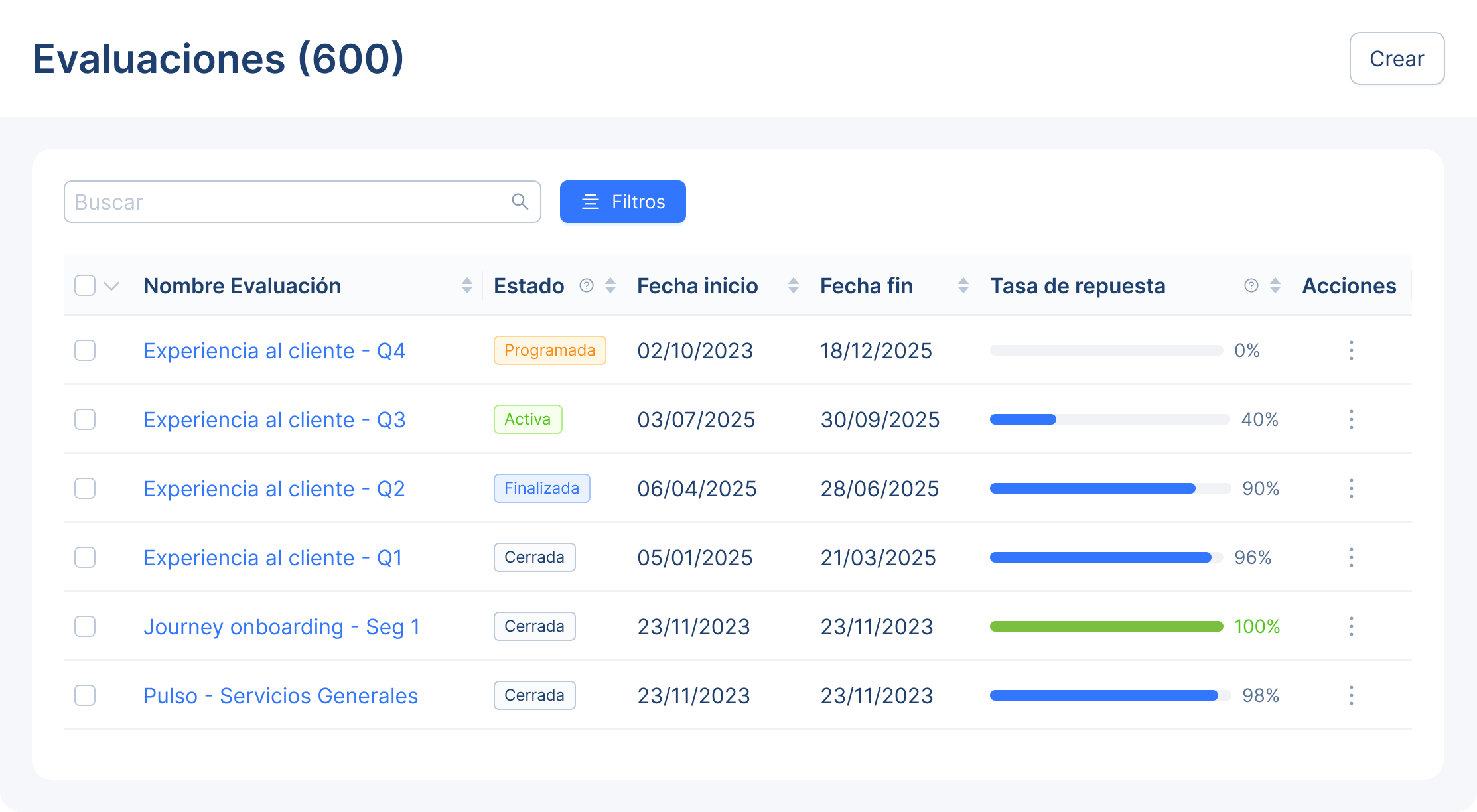Open actions menu for Experiencia al cliente - Q2
Viewport: 1477px width, 812px height.
click(x=1352, y=488)
